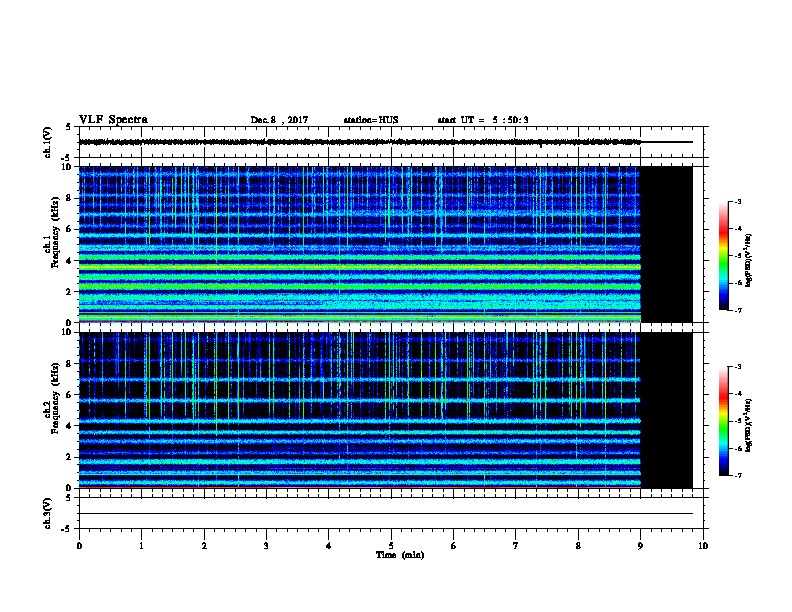Click the x-axis tick label "10"
The image size is (792, 612).
pyautogui.click(x=703, y=546)
